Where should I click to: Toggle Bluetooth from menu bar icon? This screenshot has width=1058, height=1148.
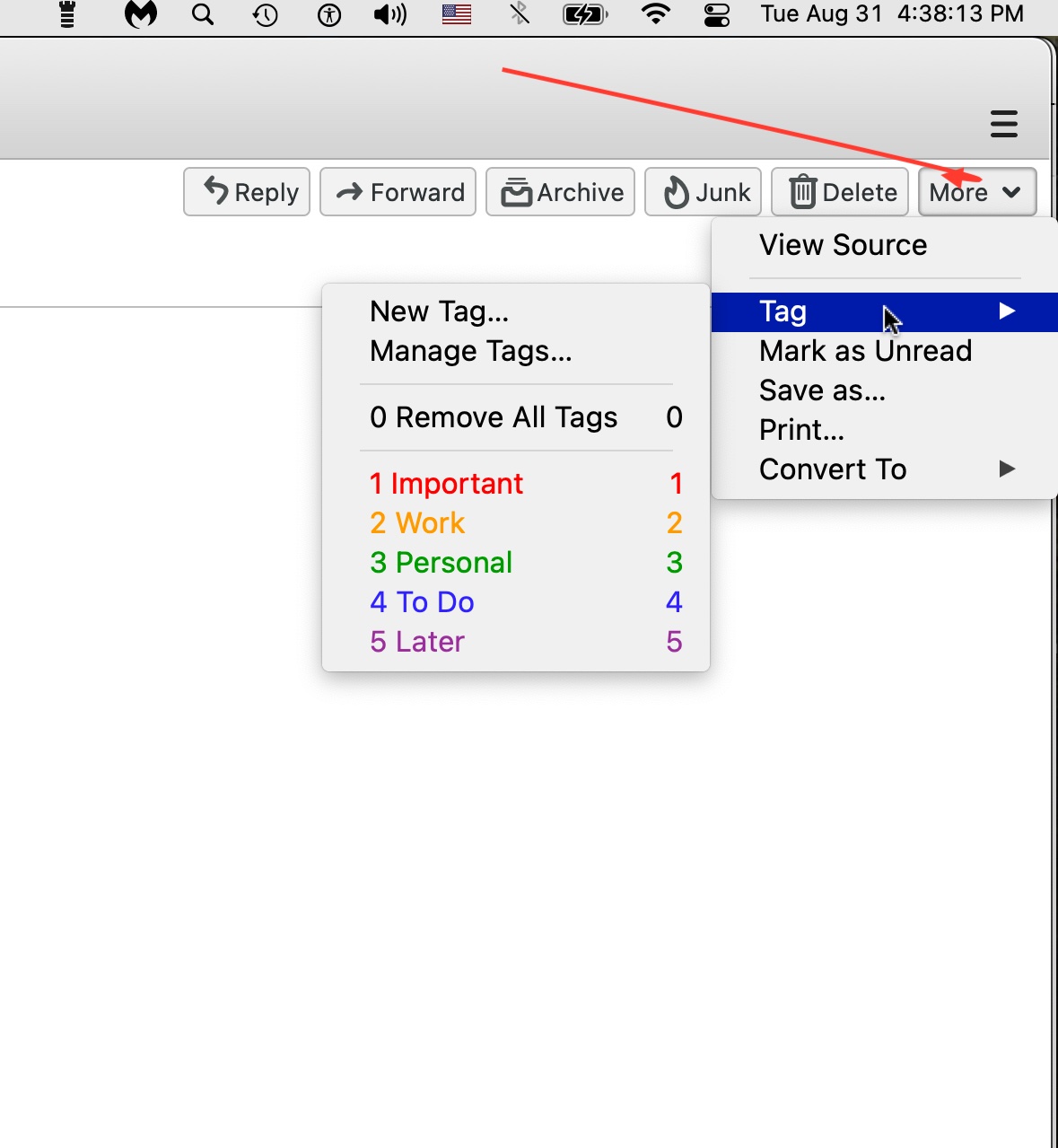[519, 14]
